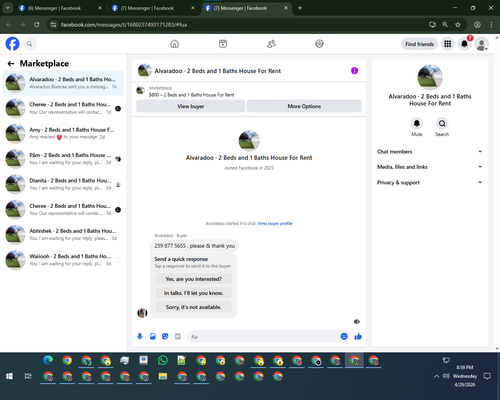Open the Abhishek conversation
Screen dimensions: 500x400
[63, 235]
